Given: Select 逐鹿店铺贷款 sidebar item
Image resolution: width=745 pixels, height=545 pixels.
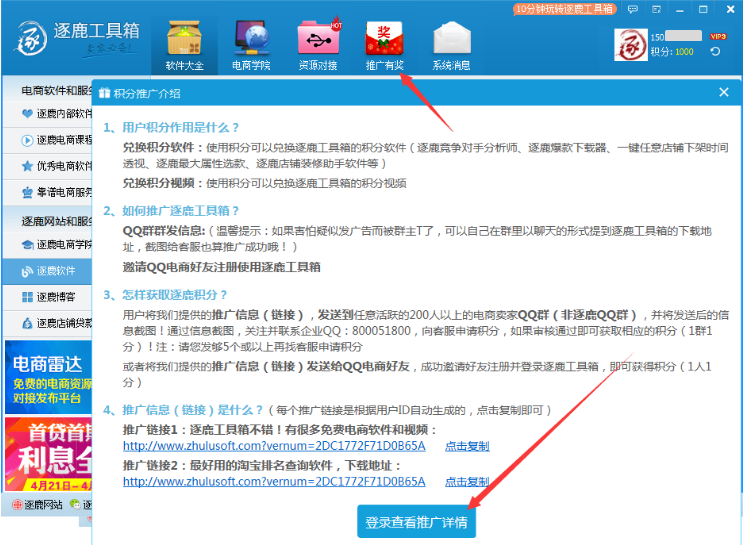Looking at the screenshot, I should coord(47,323).
